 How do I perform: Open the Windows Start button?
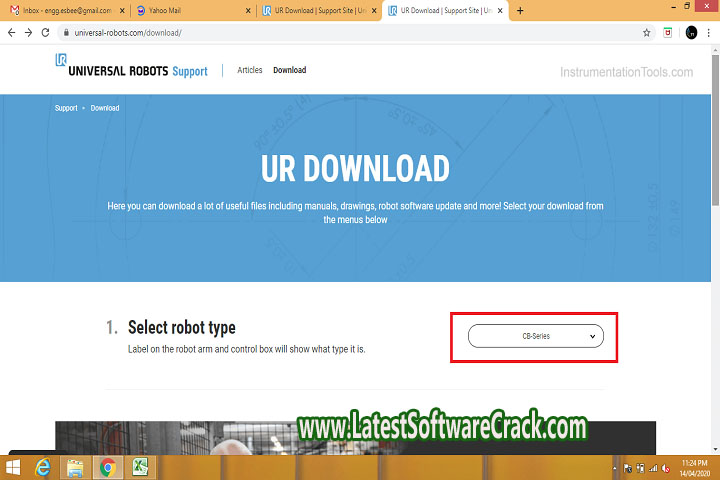tap(13, 468)
